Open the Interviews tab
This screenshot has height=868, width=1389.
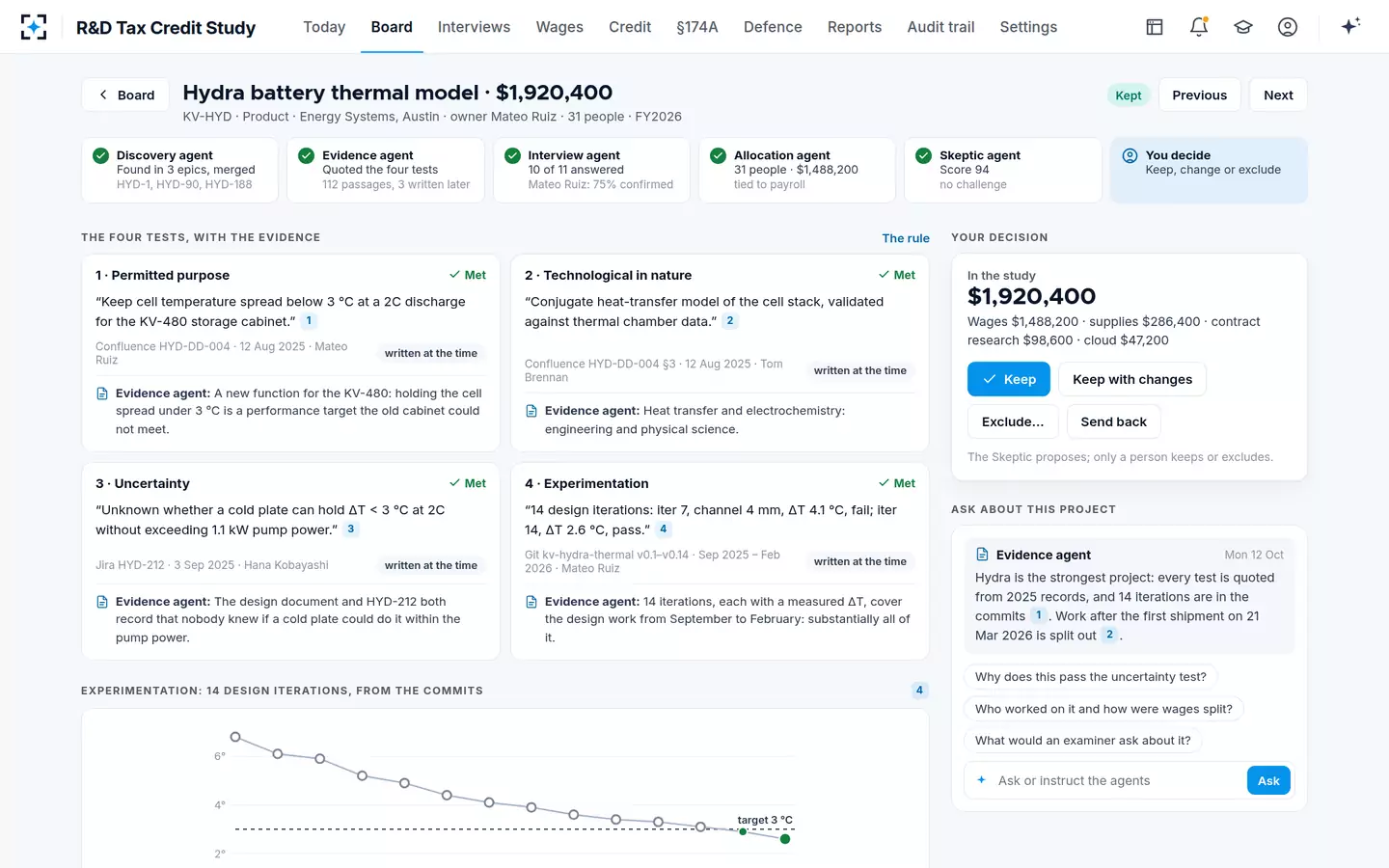474,27
